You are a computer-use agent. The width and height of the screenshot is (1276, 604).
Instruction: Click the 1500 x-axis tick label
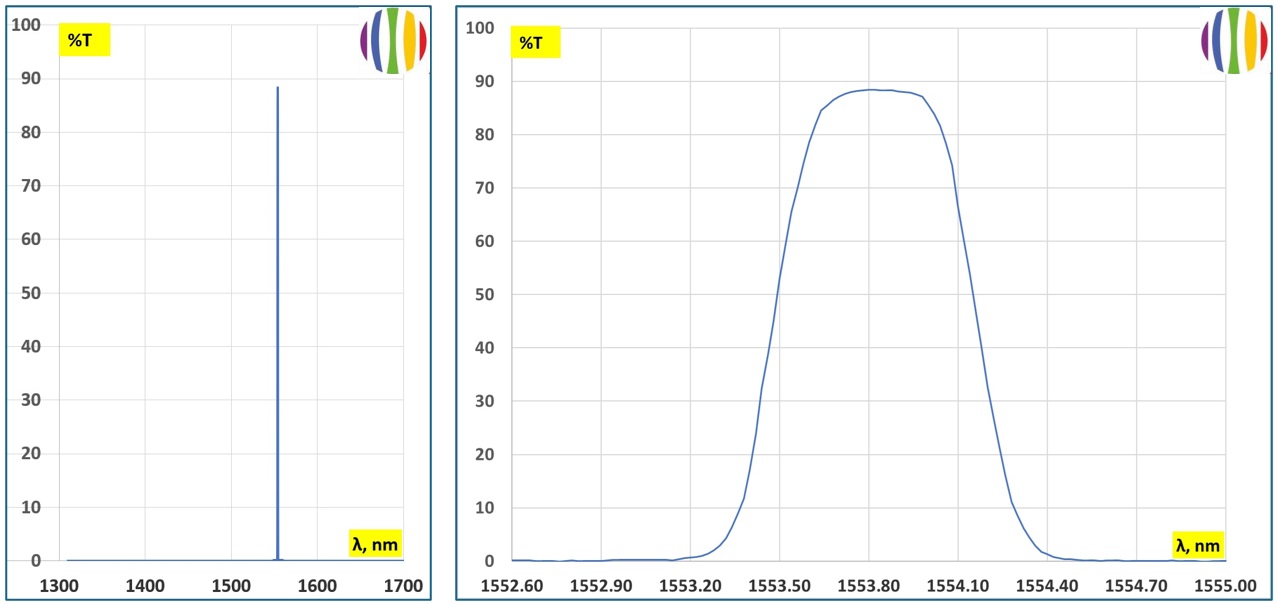point(232,585)
